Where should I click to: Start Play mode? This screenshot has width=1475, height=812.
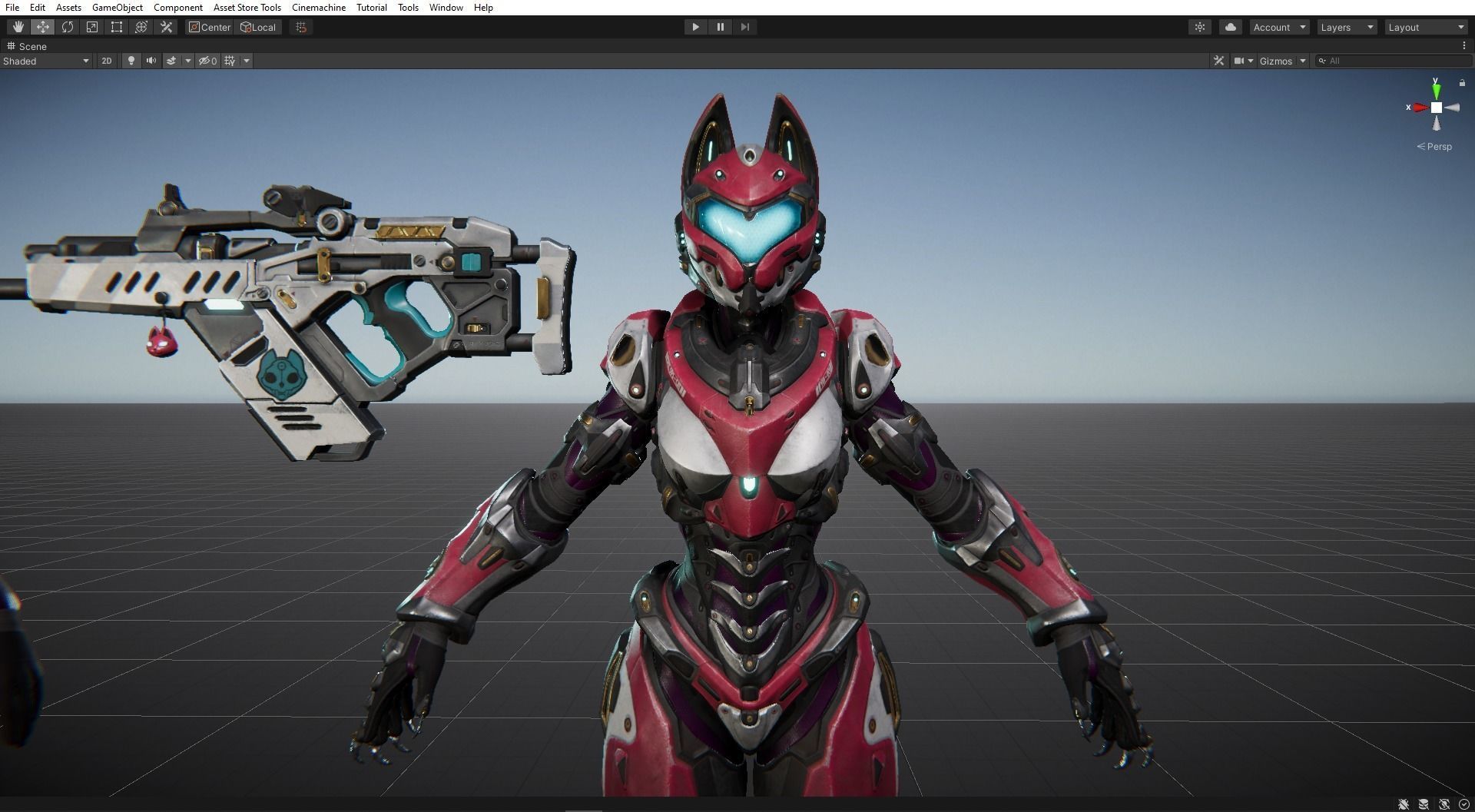[695, 27]
